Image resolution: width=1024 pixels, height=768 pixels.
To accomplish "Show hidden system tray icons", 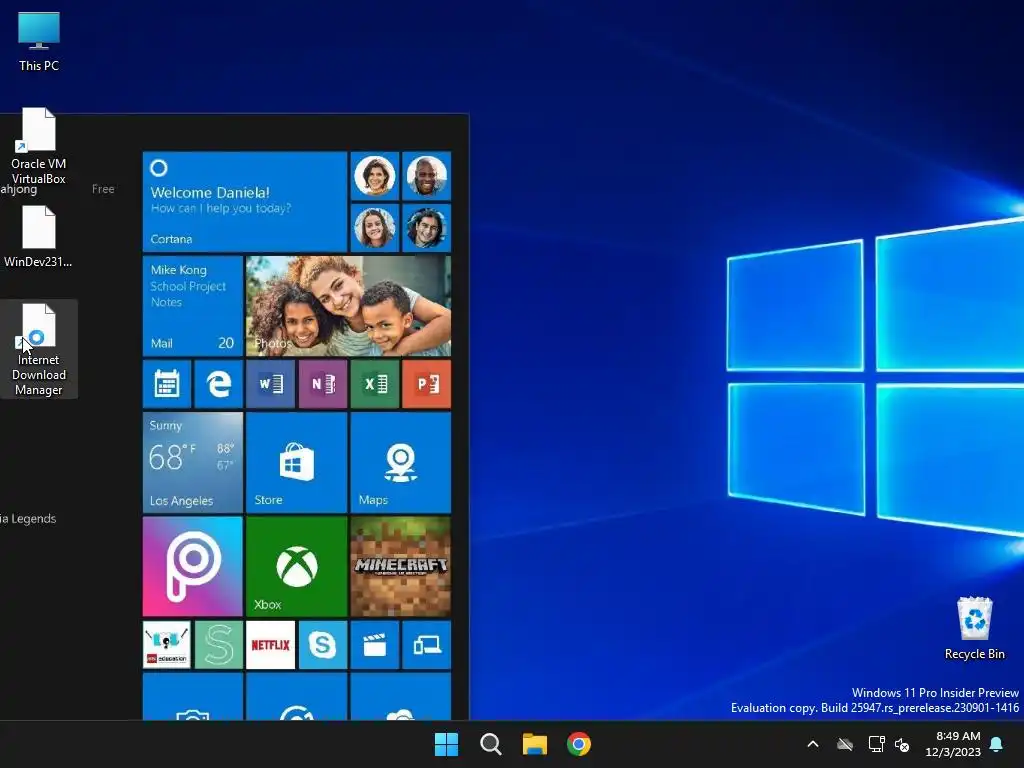I will point(813,744).
